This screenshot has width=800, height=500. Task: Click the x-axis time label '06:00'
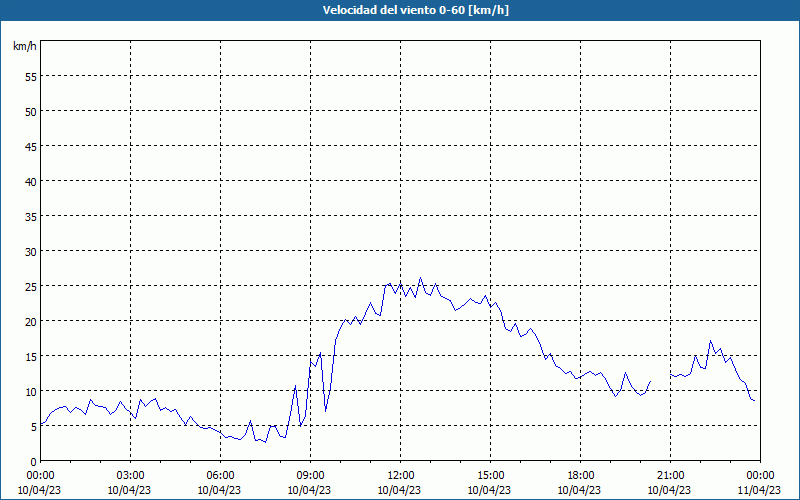point(220,476)
